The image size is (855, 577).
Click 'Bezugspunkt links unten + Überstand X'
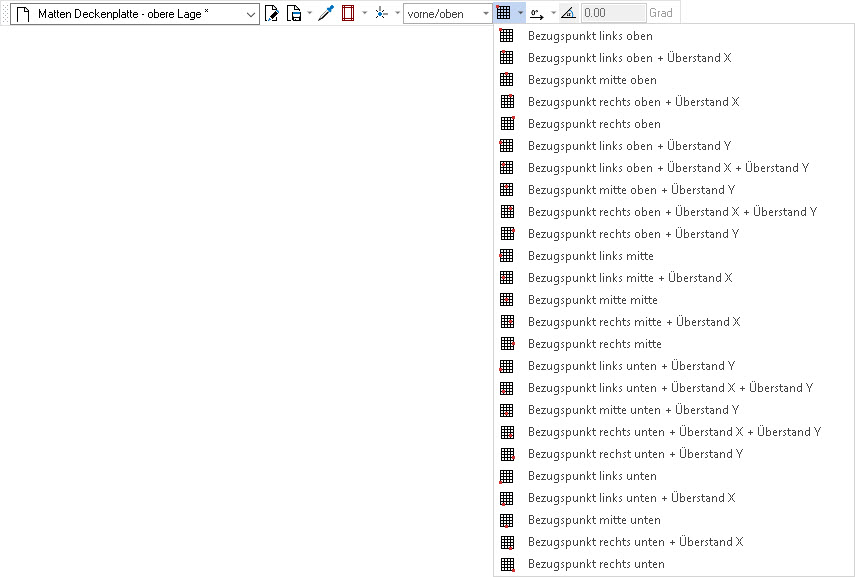pos(674,498)
